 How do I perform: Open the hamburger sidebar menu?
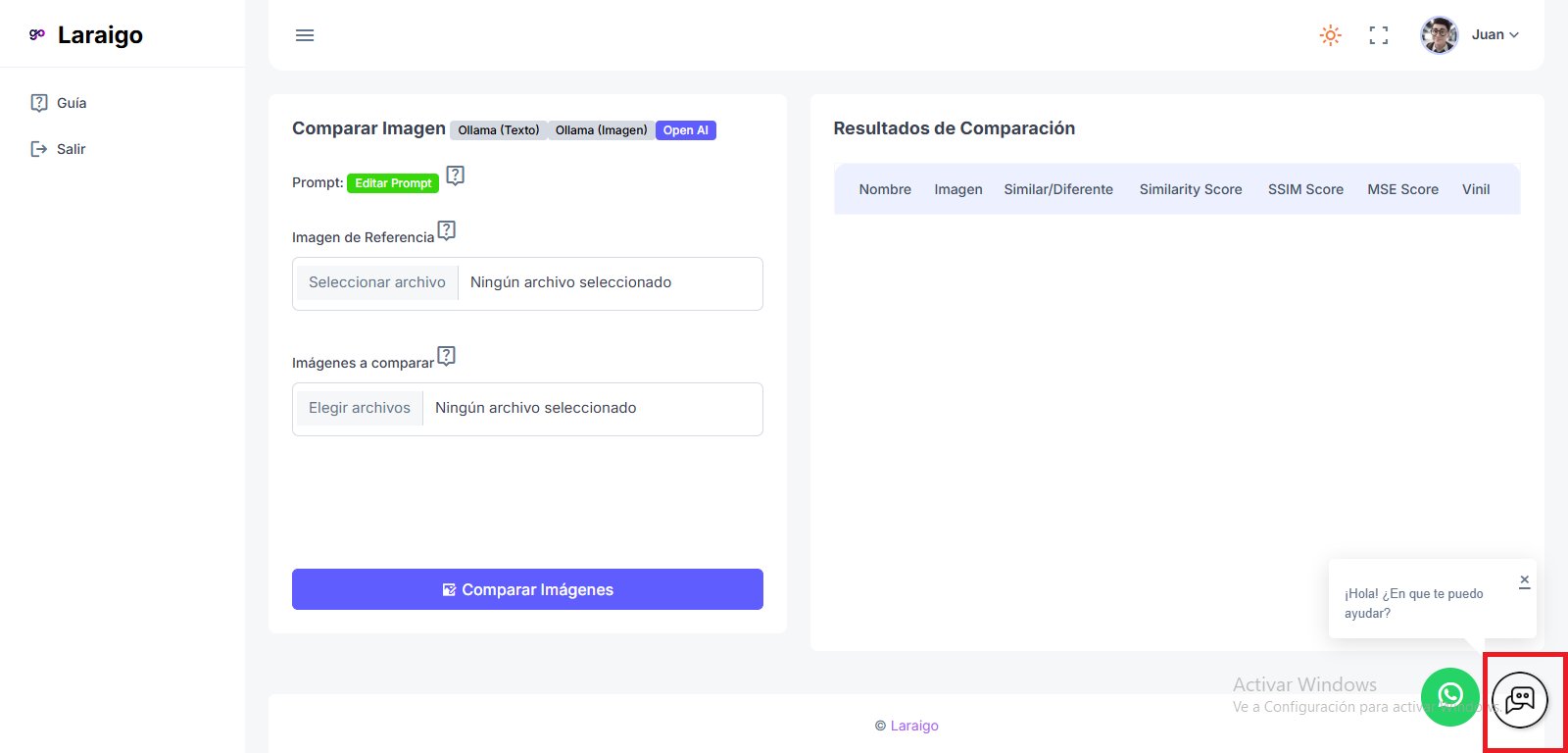point(305,35)
